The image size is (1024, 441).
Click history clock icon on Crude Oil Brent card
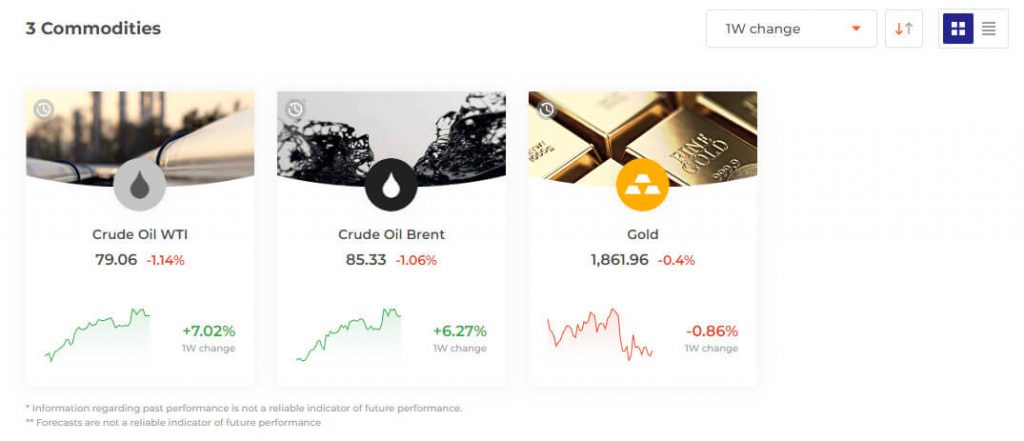295,109
